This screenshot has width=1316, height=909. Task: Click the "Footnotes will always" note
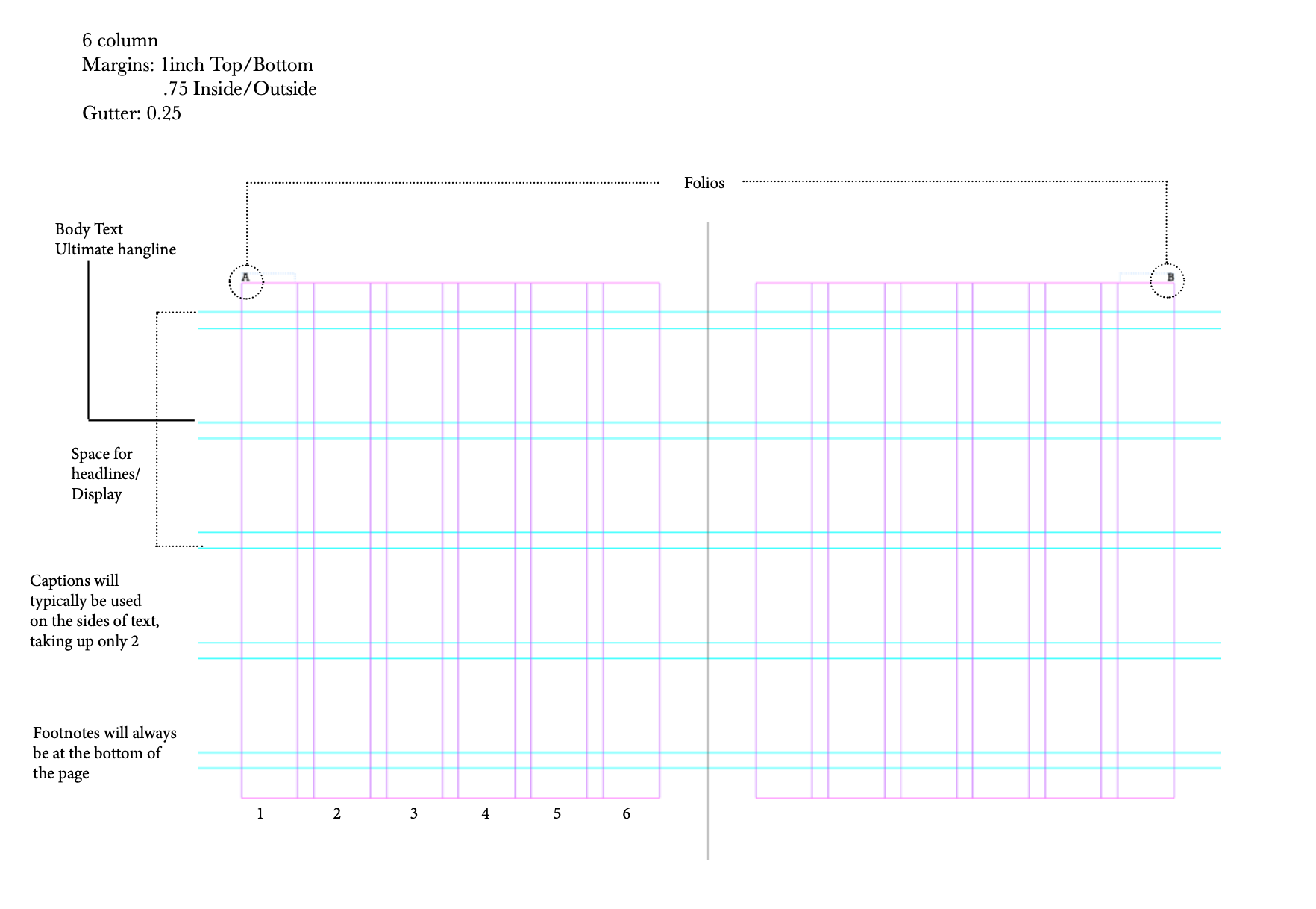[104, 753]
